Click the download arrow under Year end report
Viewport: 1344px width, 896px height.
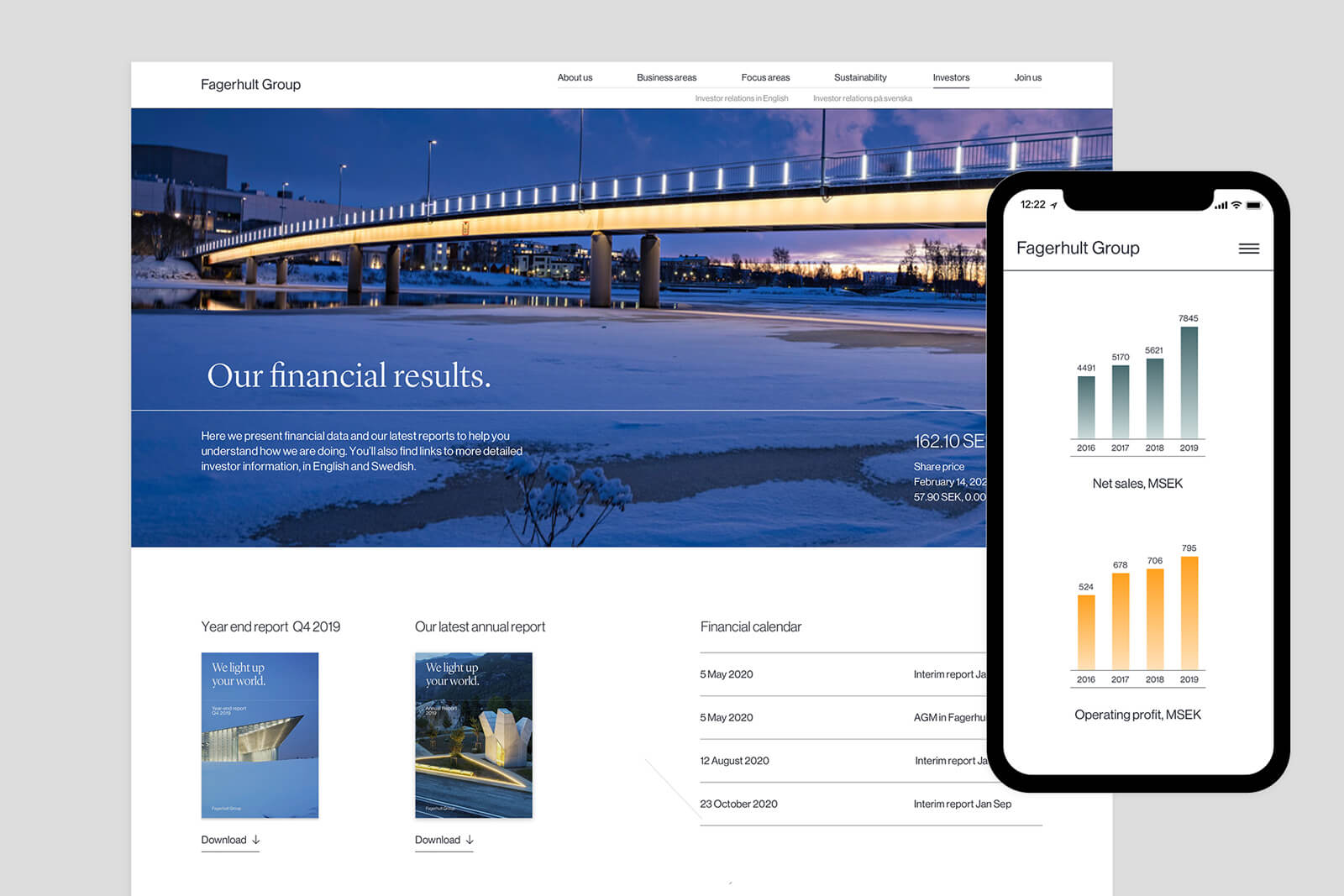point(256,840)
